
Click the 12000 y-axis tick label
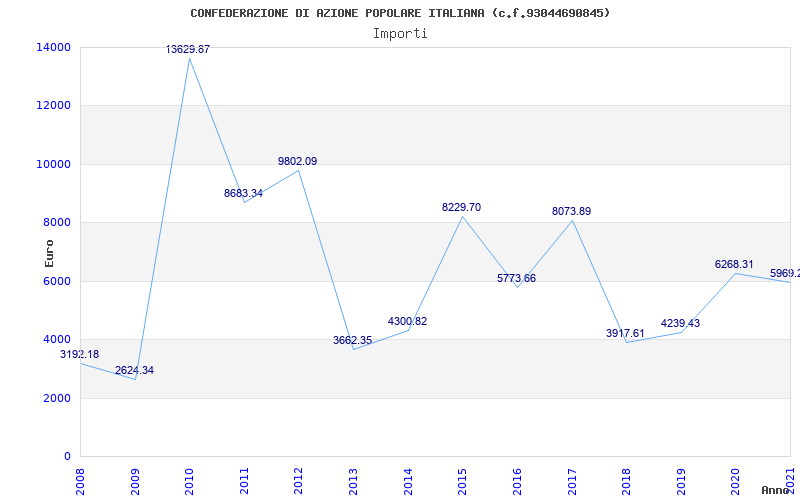[53, 106]
